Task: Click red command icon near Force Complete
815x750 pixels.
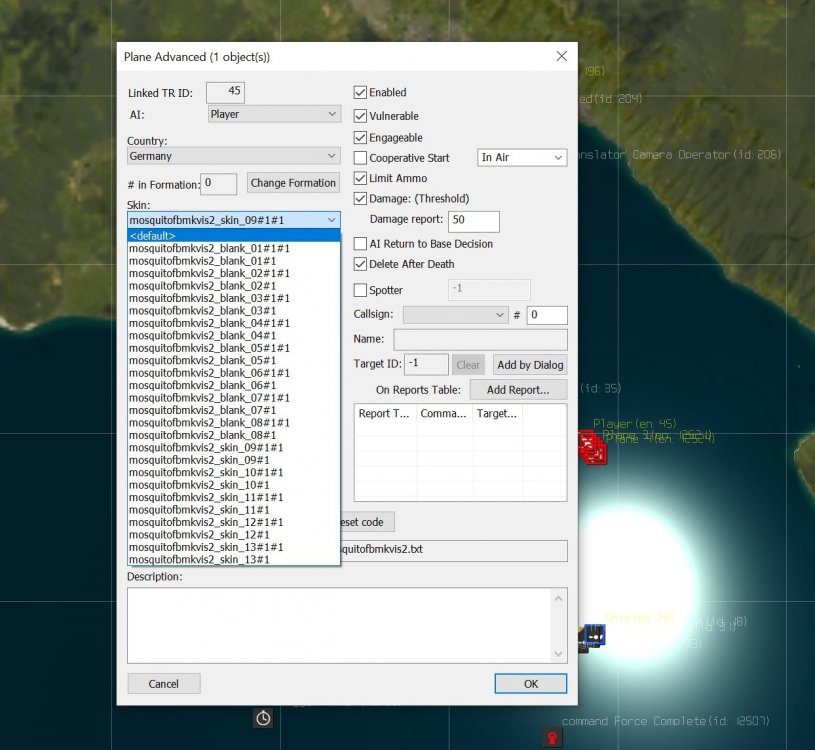Action: point(551,738)
